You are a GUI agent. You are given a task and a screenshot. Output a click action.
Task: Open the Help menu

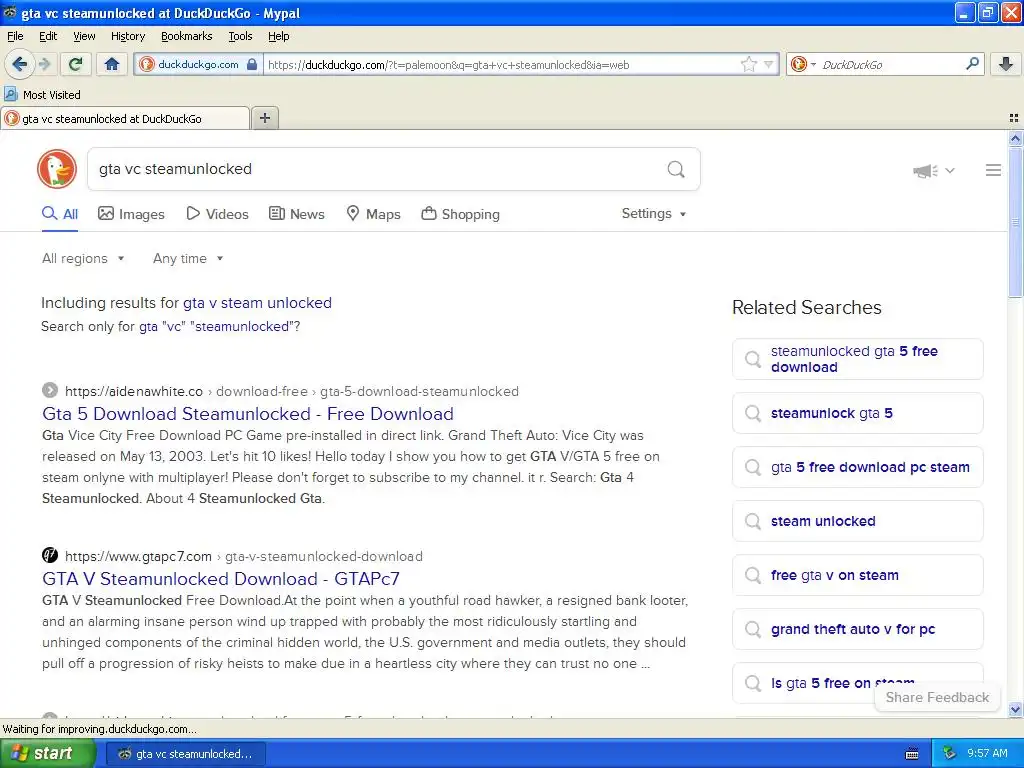(x=278, y=36)
